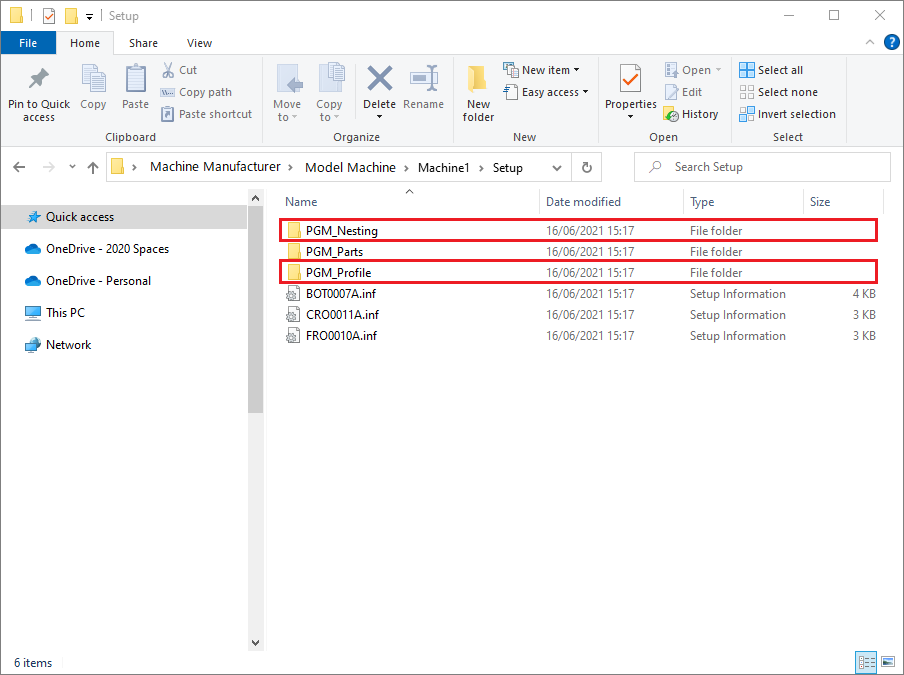
Task: Create a New folder
Action: click(x=478, y=93)
